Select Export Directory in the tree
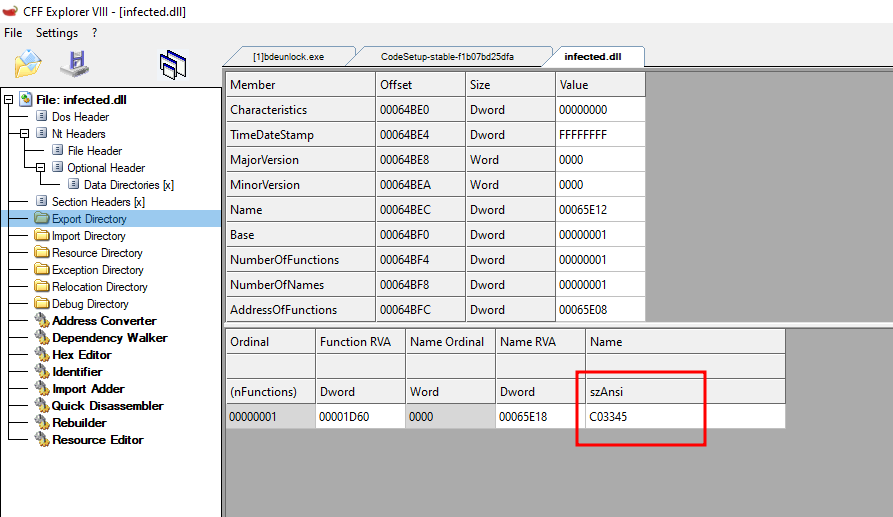 coord(89,219)
